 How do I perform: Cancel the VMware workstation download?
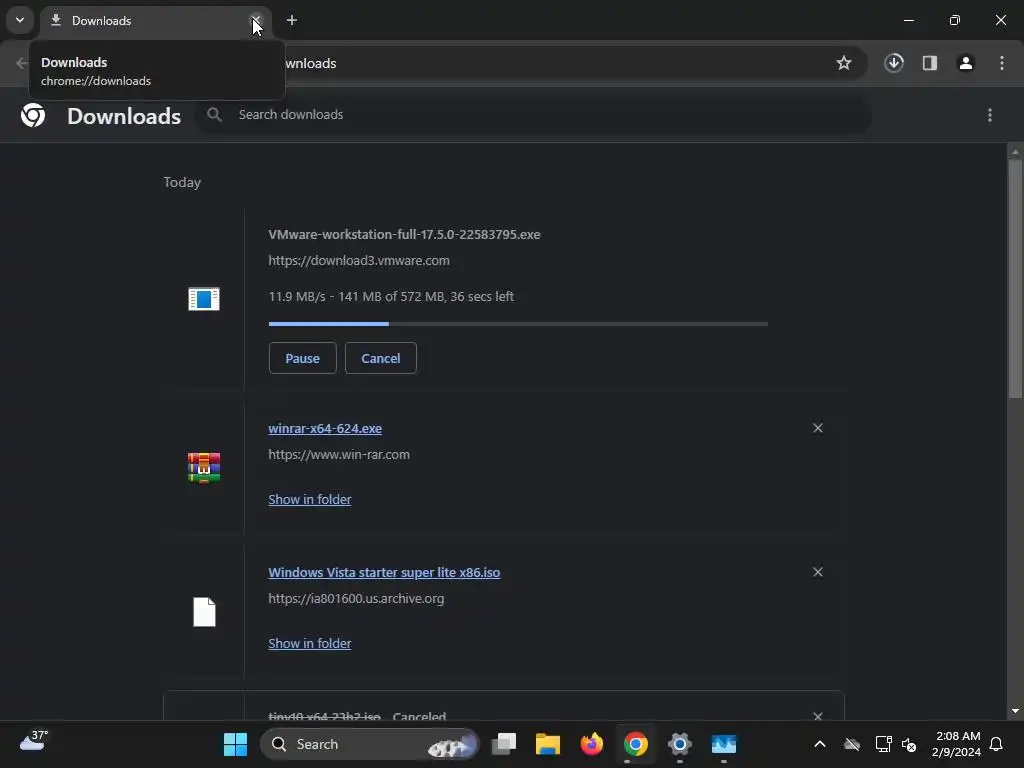point(381,358)
